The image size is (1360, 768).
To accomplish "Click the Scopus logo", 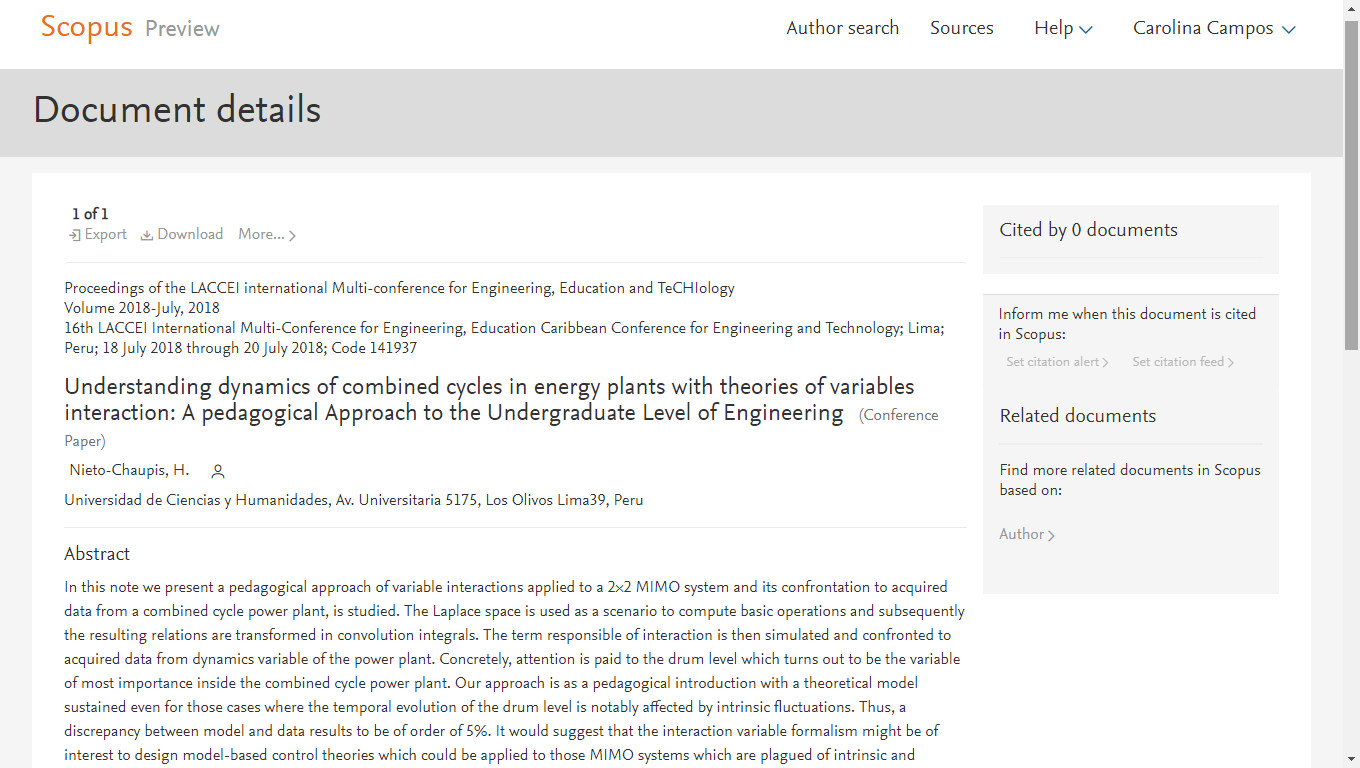I will click(86, 27).
